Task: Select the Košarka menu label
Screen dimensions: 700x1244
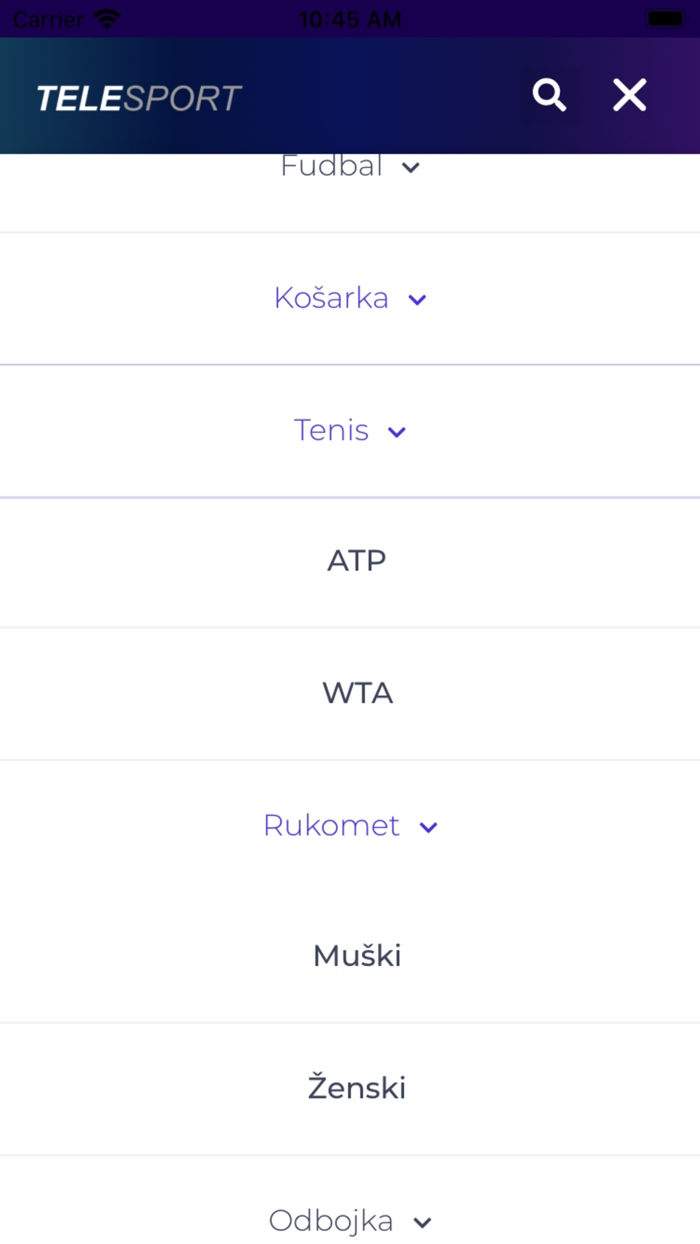Action: (x=331, y=298)
